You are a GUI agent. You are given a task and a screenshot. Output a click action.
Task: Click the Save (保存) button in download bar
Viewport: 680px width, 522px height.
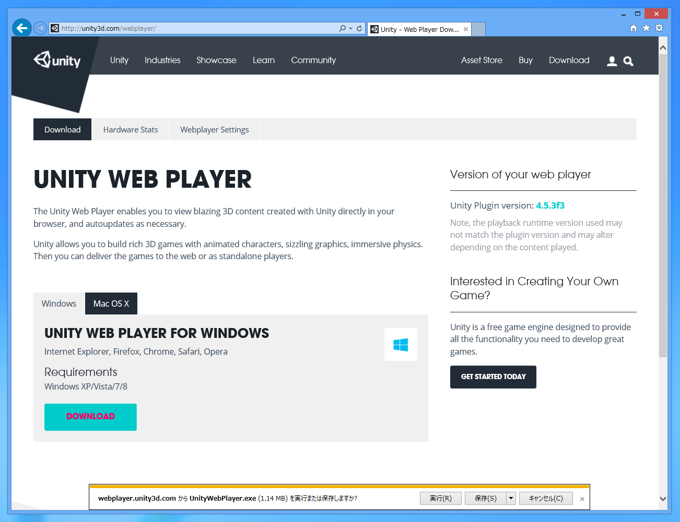[485, 498]
